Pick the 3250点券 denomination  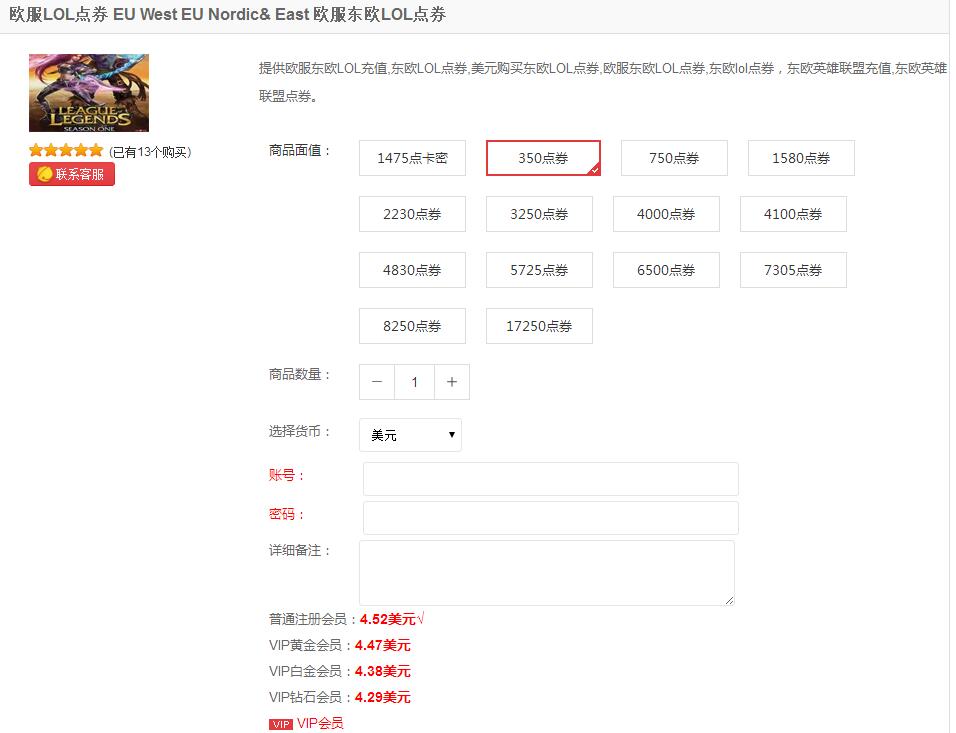coord(539,214)
